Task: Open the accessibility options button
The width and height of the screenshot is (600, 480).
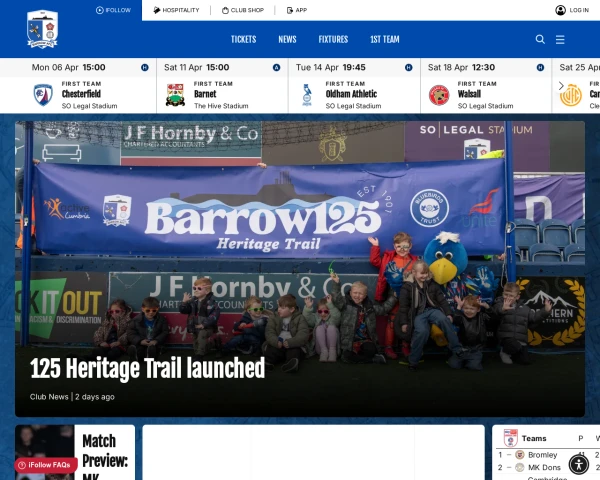Action: 579,465
